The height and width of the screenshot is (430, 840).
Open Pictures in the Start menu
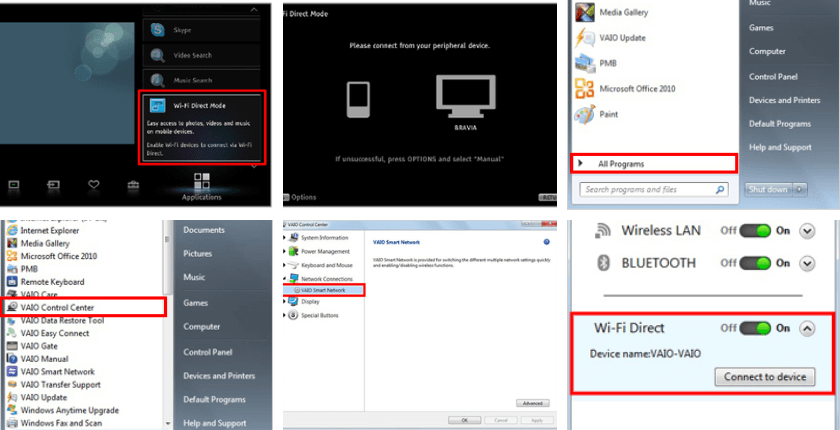pyautogui.click(x=197, y=253)
